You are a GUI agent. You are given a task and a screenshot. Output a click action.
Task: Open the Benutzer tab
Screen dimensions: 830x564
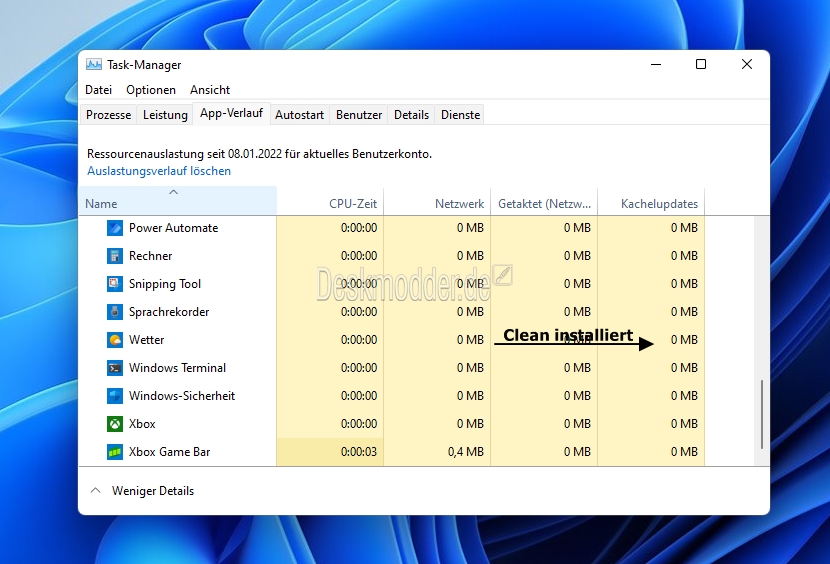coord(359,114)
